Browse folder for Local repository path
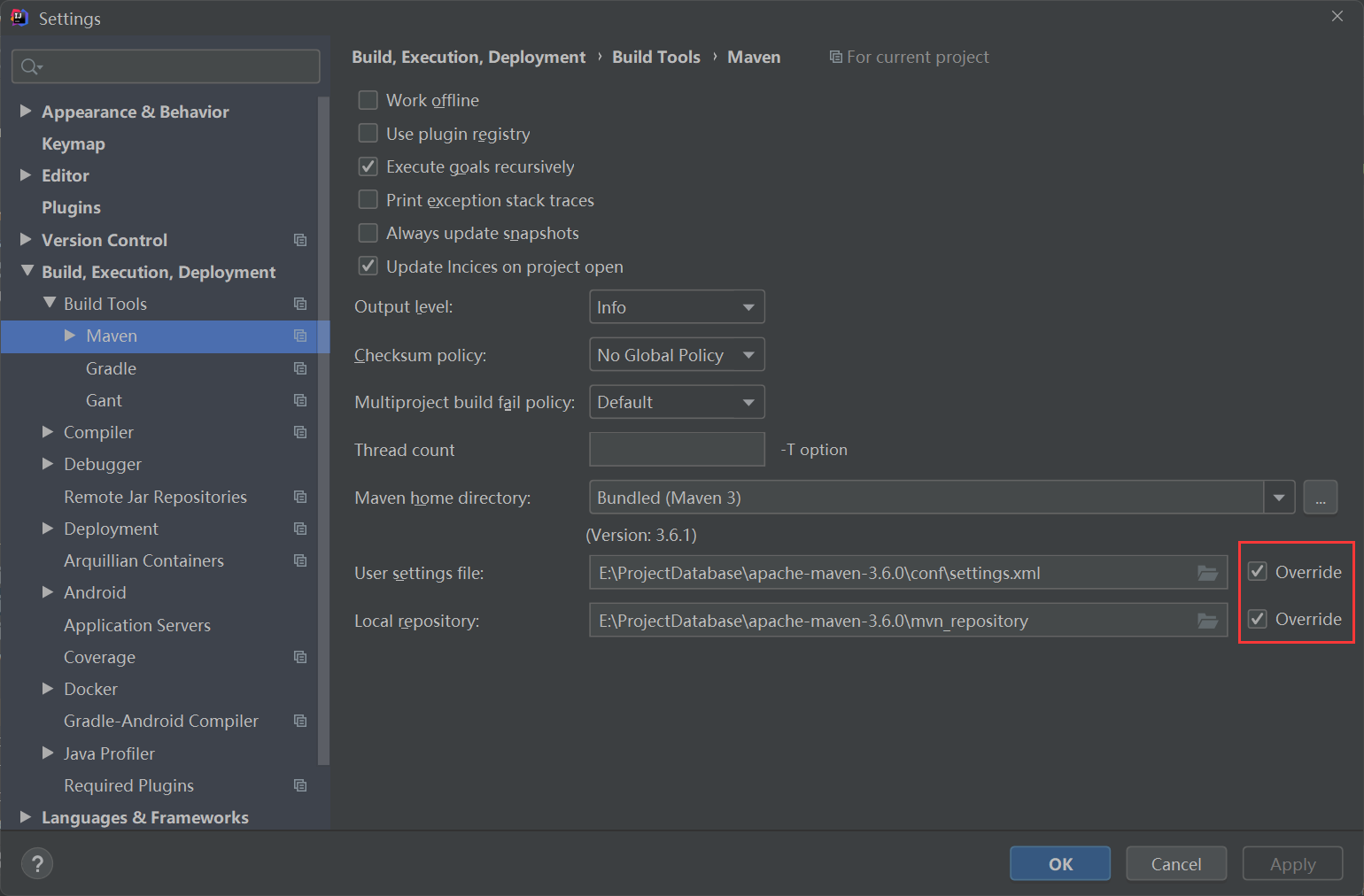1364x896 pixels. coord(1207,621)
